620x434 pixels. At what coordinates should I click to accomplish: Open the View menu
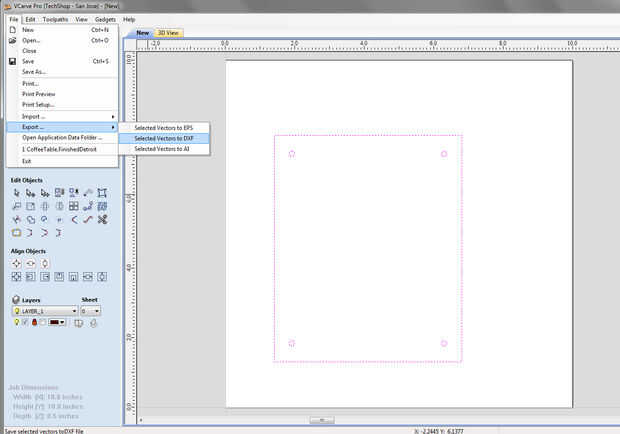[81, 19]
